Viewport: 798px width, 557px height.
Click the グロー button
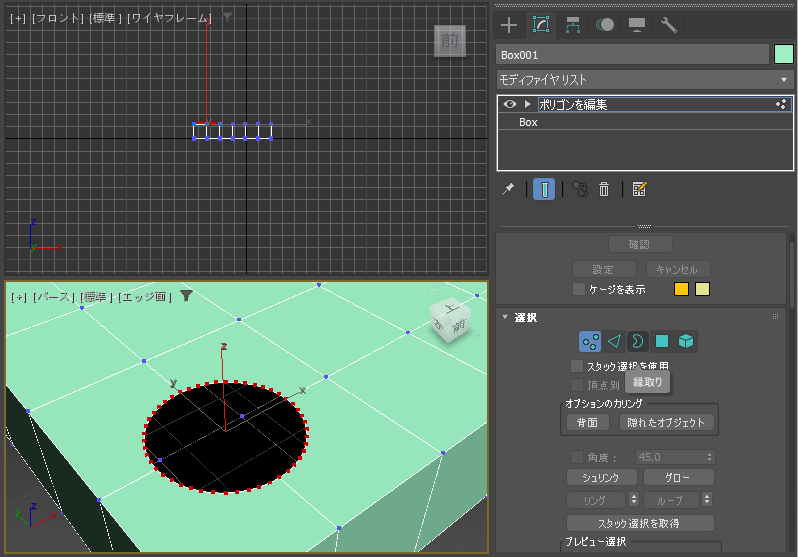(679, 478)
